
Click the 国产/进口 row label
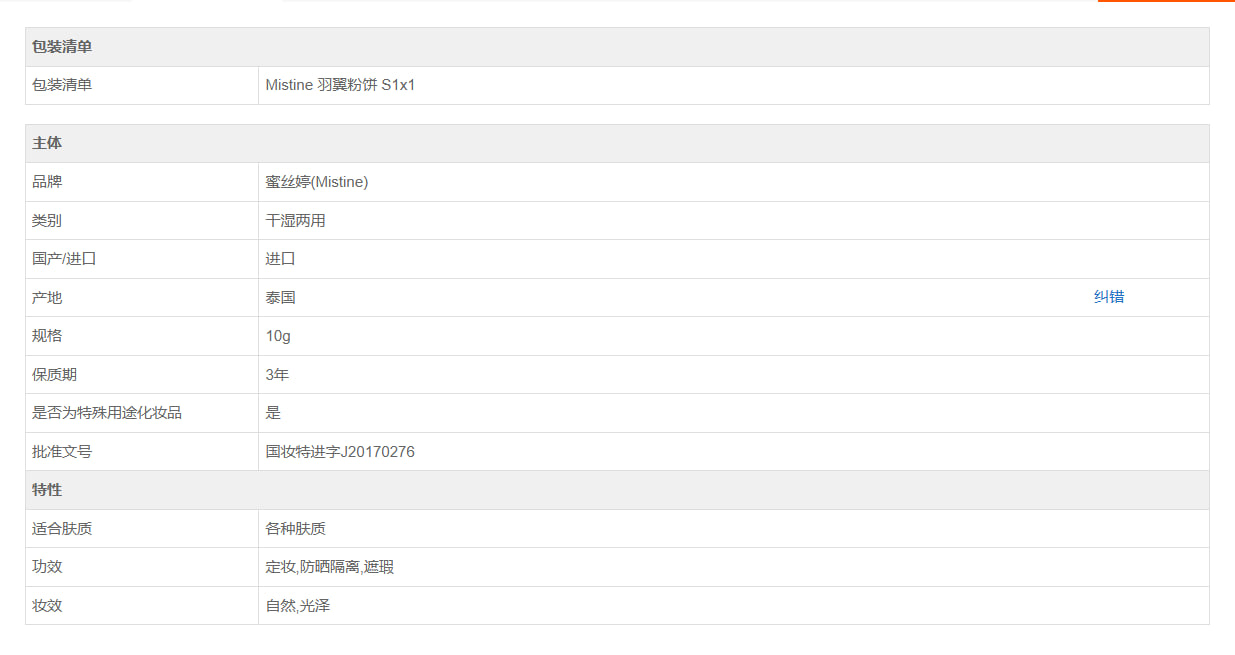64,259
